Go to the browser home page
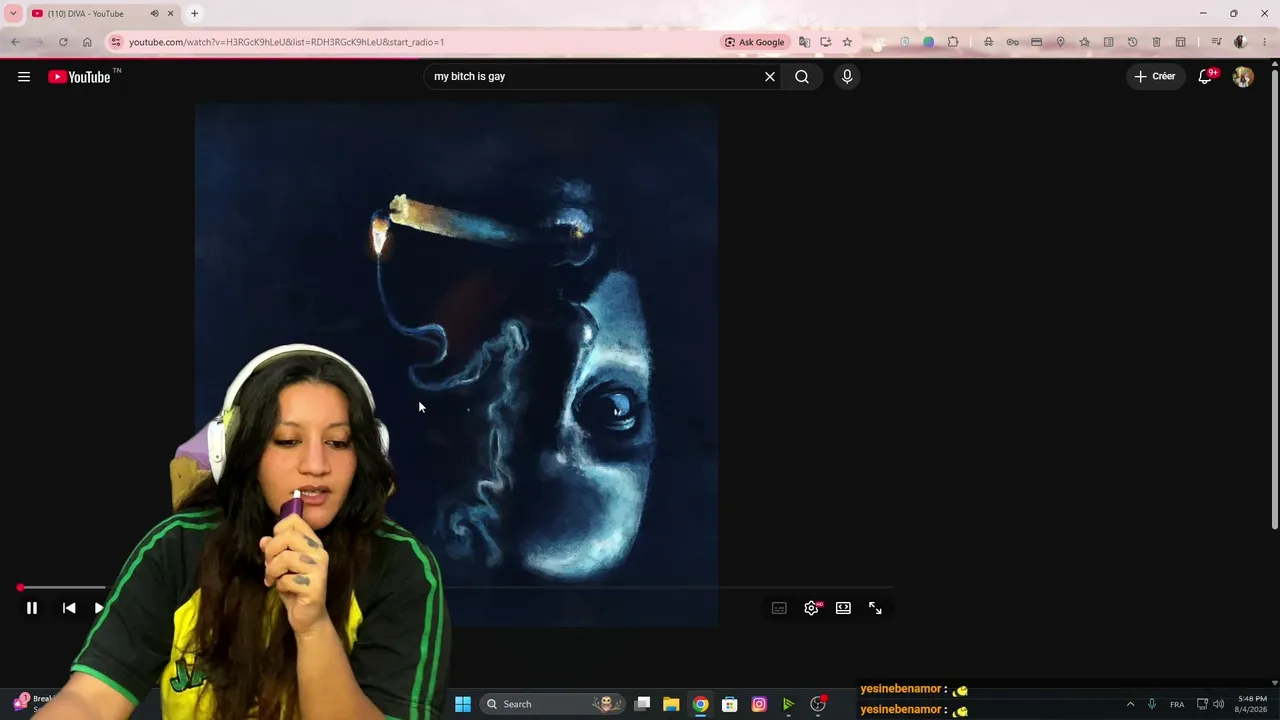Image resolution: width=1280 pixels, height=720 pixels. coord(87,42)
